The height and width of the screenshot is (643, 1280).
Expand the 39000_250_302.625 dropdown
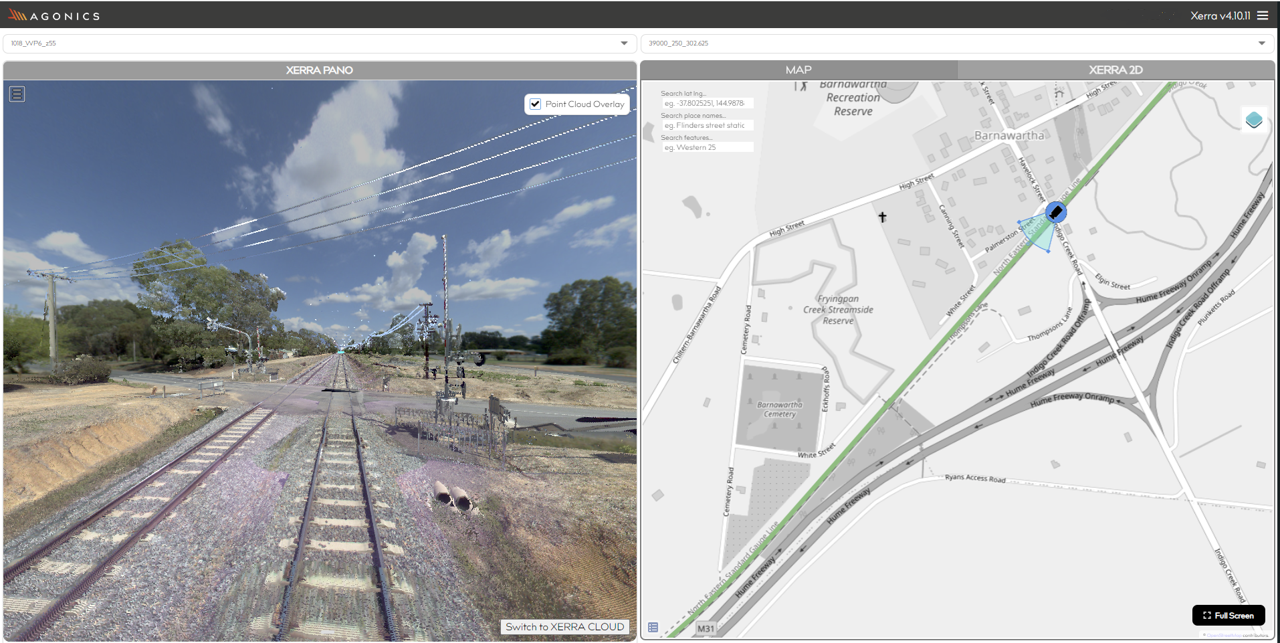coord(957,44)
